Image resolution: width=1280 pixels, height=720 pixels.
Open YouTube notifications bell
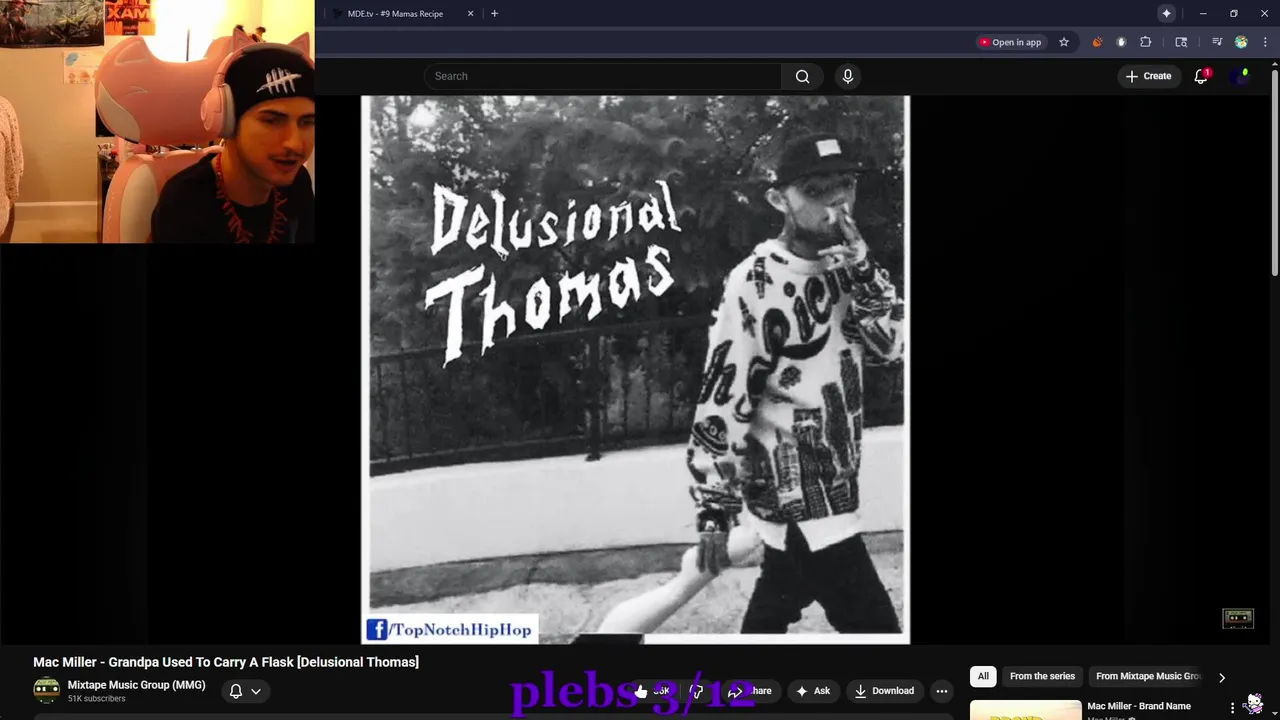pos(1201,76)
